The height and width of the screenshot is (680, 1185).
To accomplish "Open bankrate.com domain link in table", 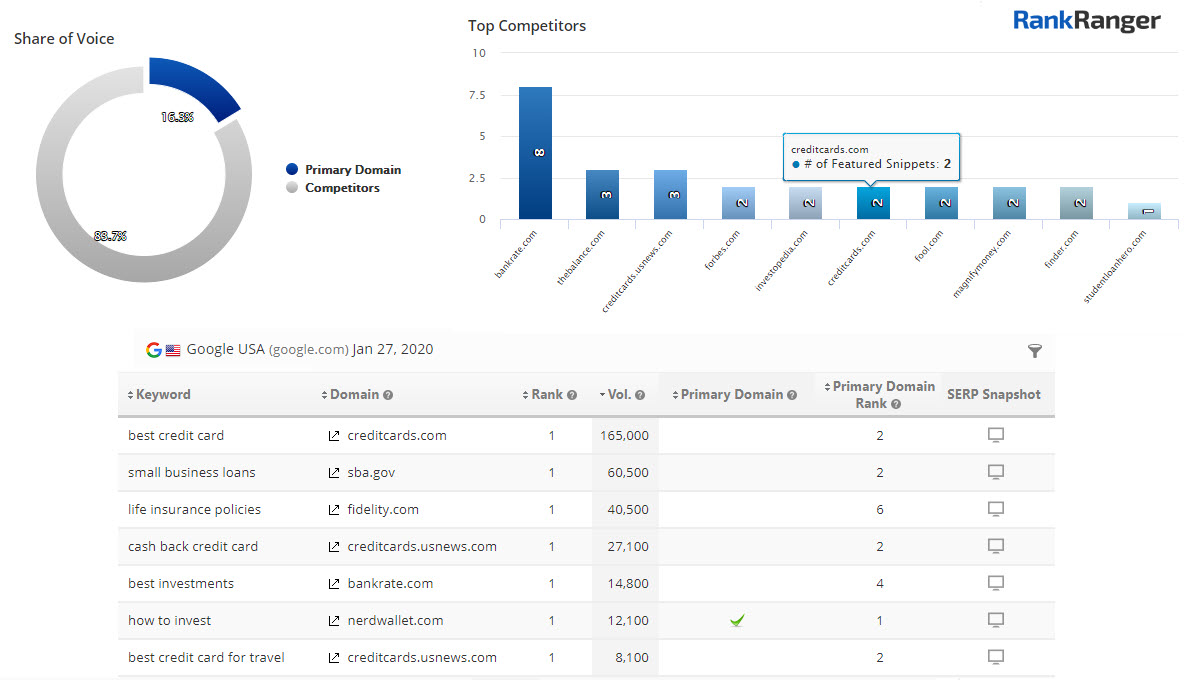I will click(x=389, y=583).
